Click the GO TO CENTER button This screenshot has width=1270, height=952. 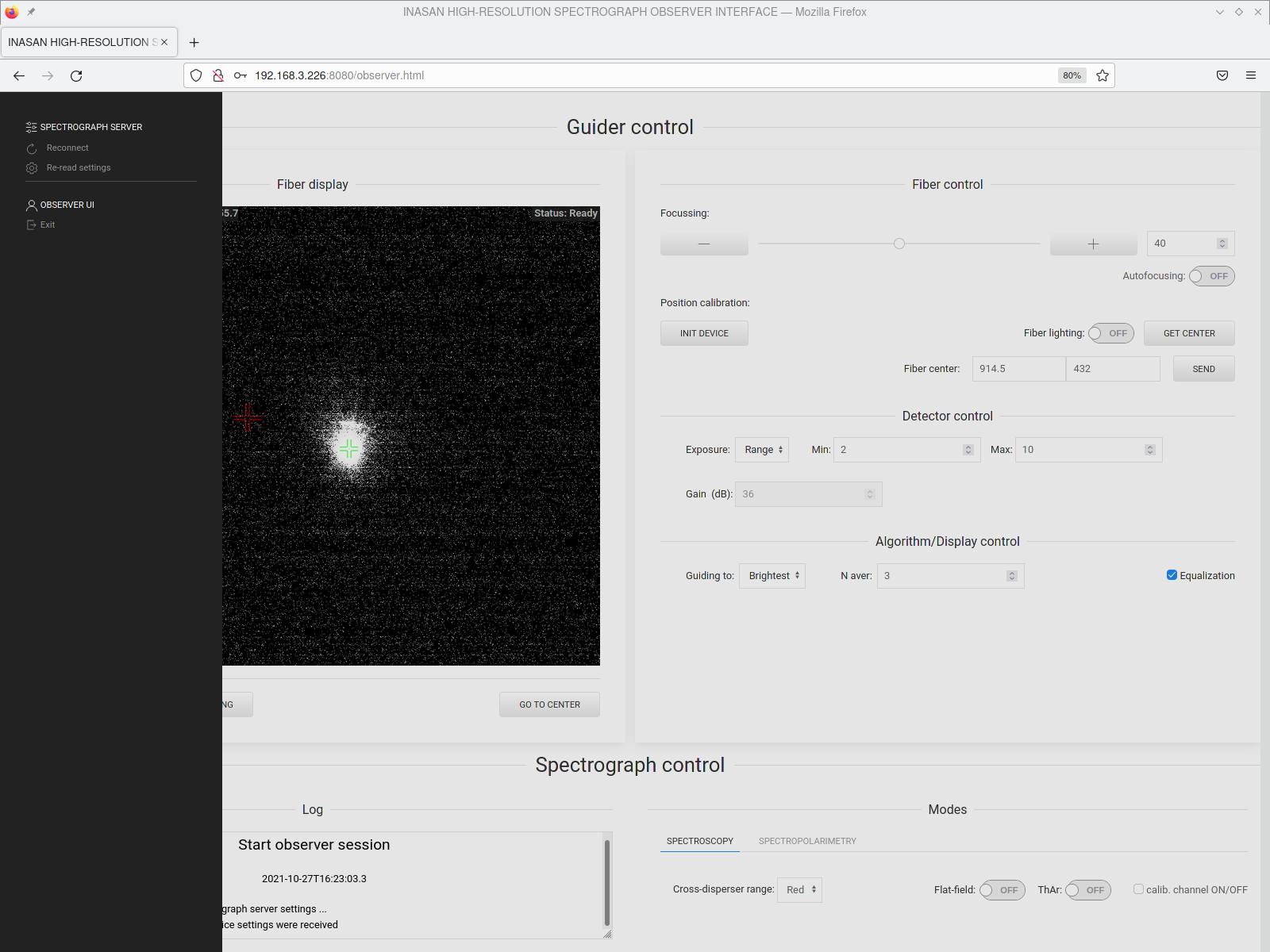549,704
